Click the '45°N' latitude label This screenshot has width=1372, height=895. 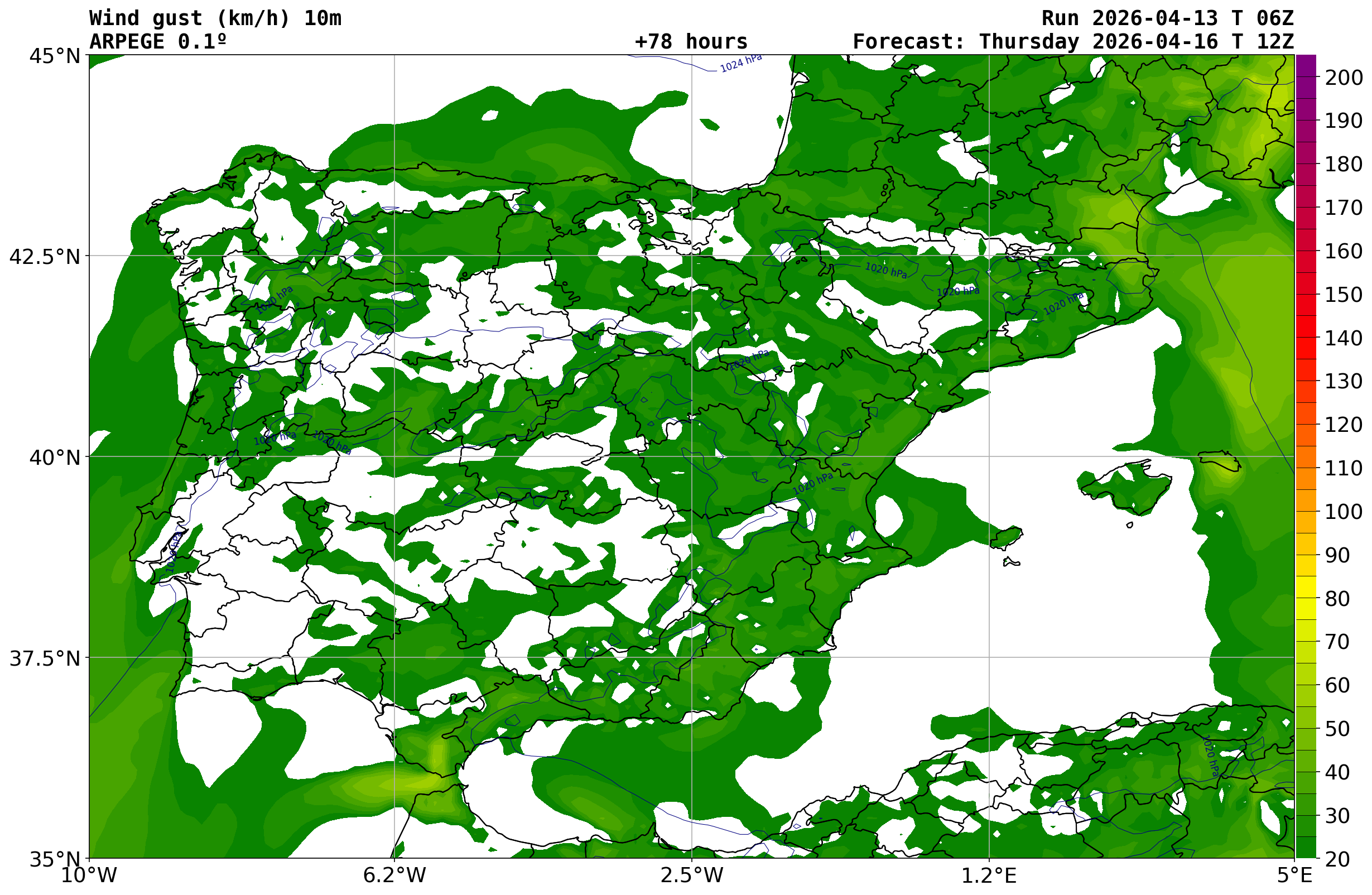tap(55, 56)
